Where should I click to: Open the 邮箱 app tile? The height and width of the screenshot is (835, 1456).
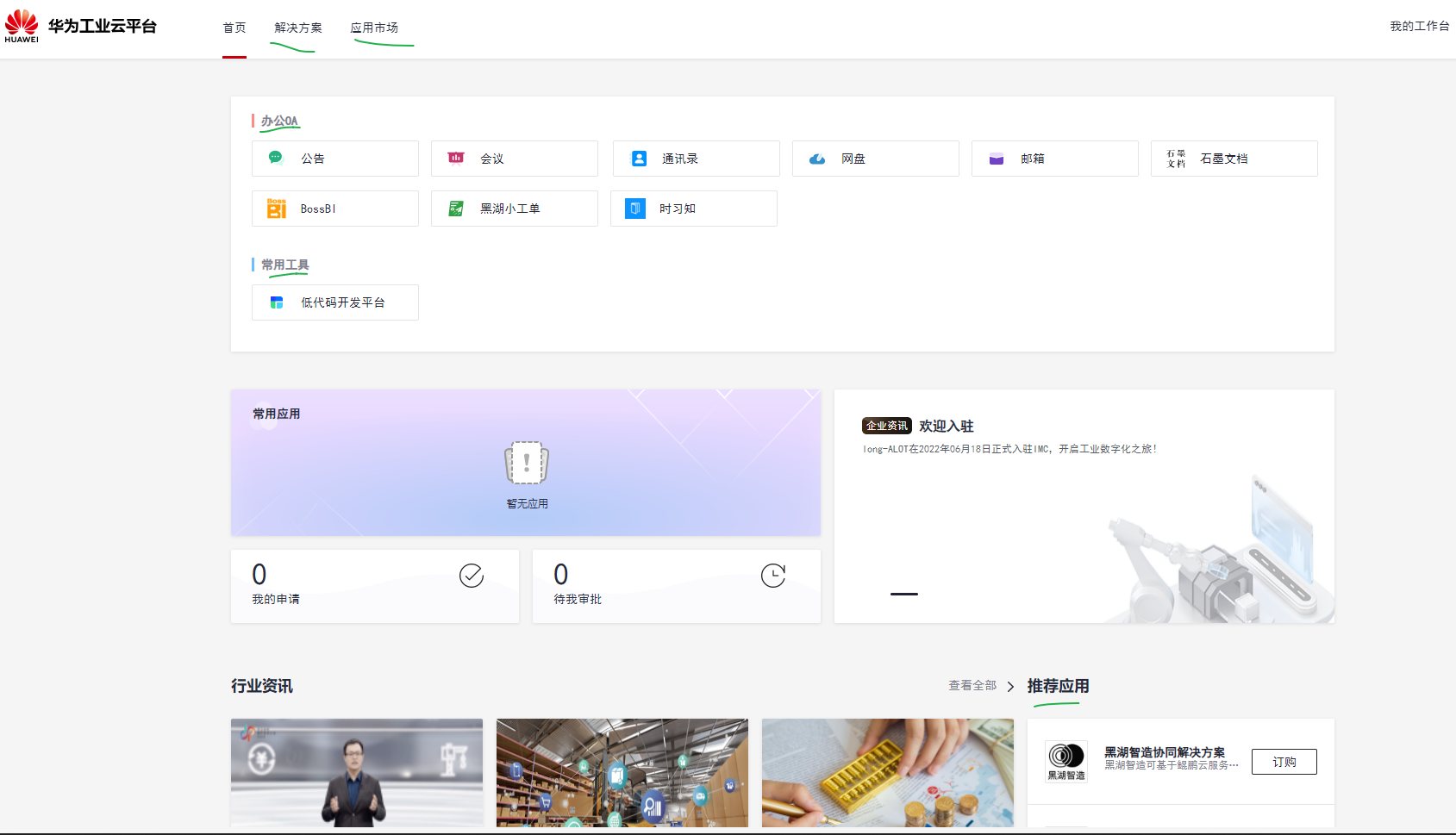[1055, 159]
